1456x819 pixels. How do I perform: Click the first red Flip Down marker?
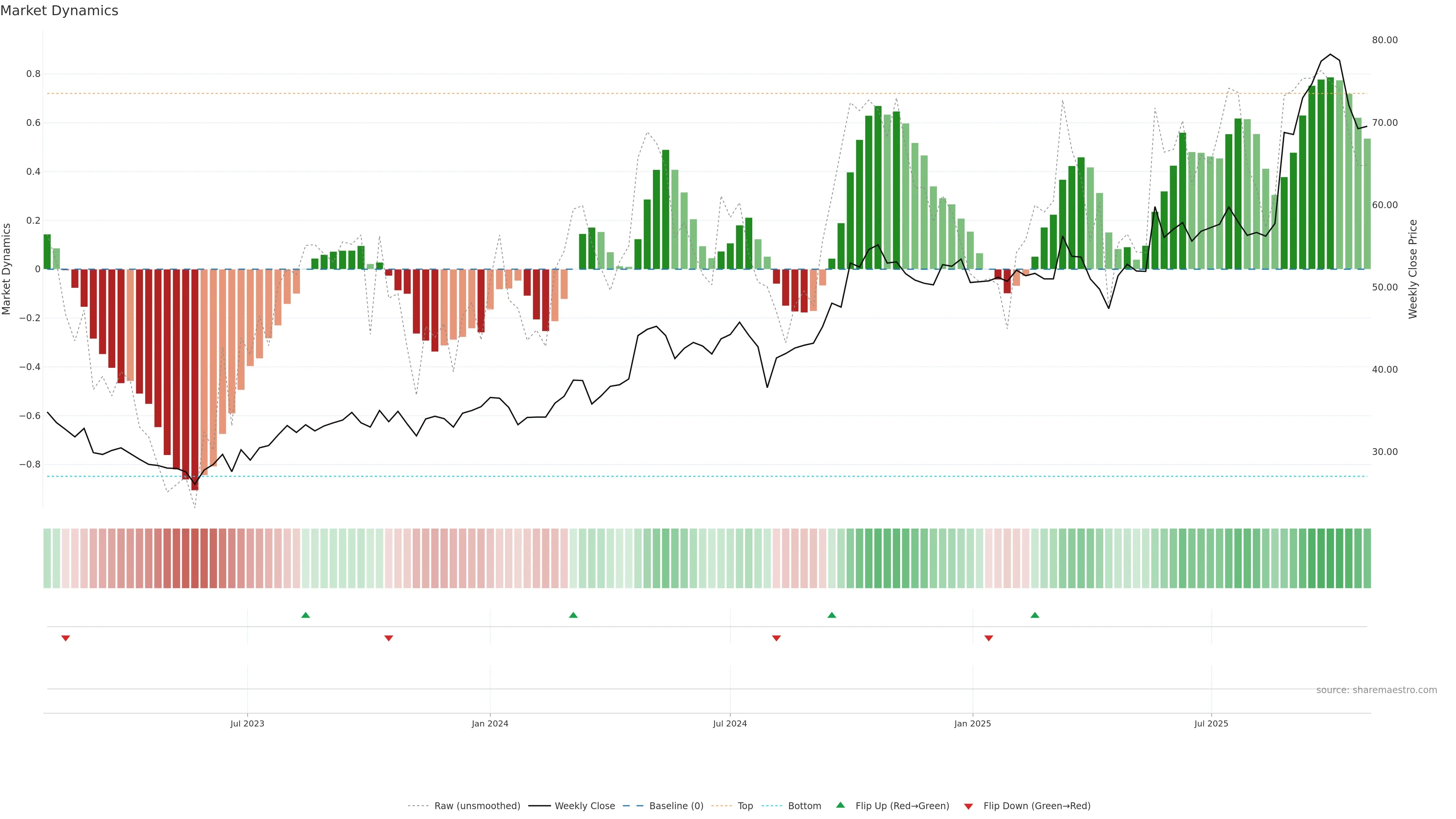tap(66, 638)
